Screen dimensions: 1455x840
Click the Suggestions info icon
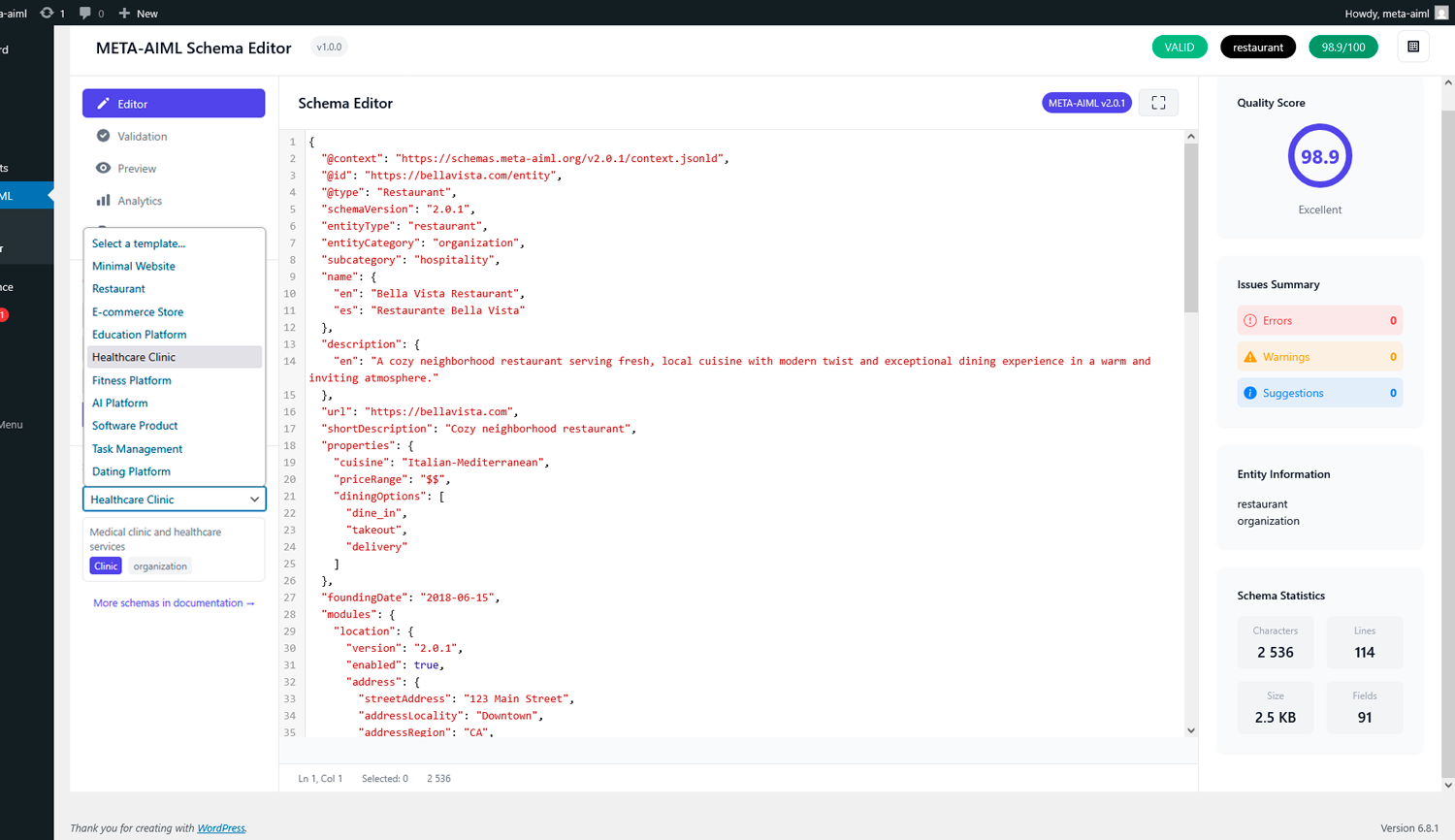(1250, 393)
